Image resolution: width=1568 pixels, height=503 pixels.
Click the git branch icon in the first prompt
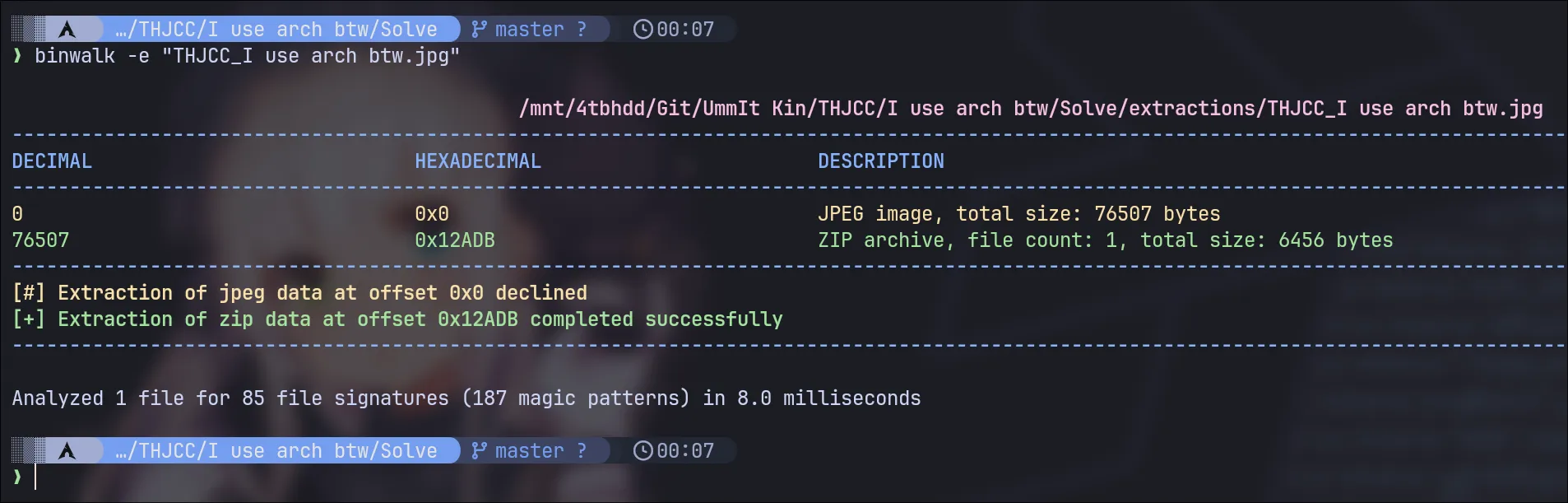click(x=479, y=30)
